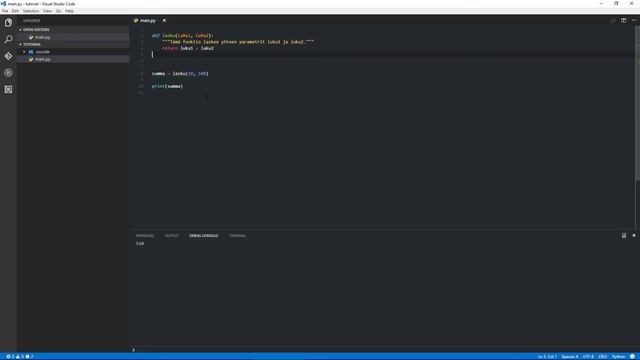The height and width of the screenshot is (360, 640).
Task: Click the 'print(summa)' line in the editor
Action: point(167,86)
